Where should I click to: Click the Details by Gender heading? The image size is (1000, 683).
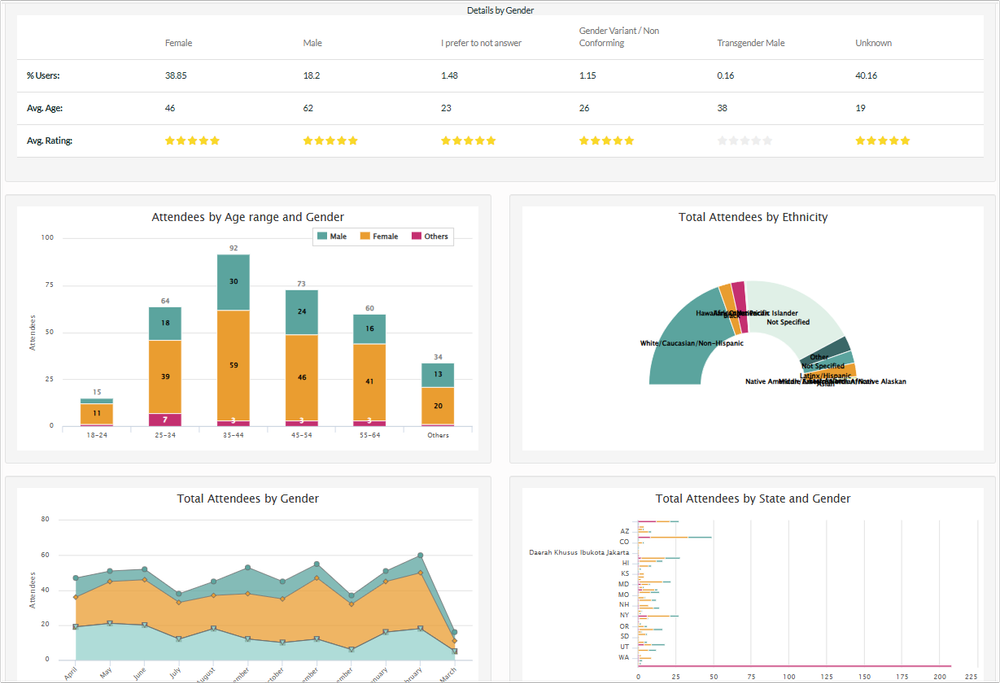tap(500, 10)
